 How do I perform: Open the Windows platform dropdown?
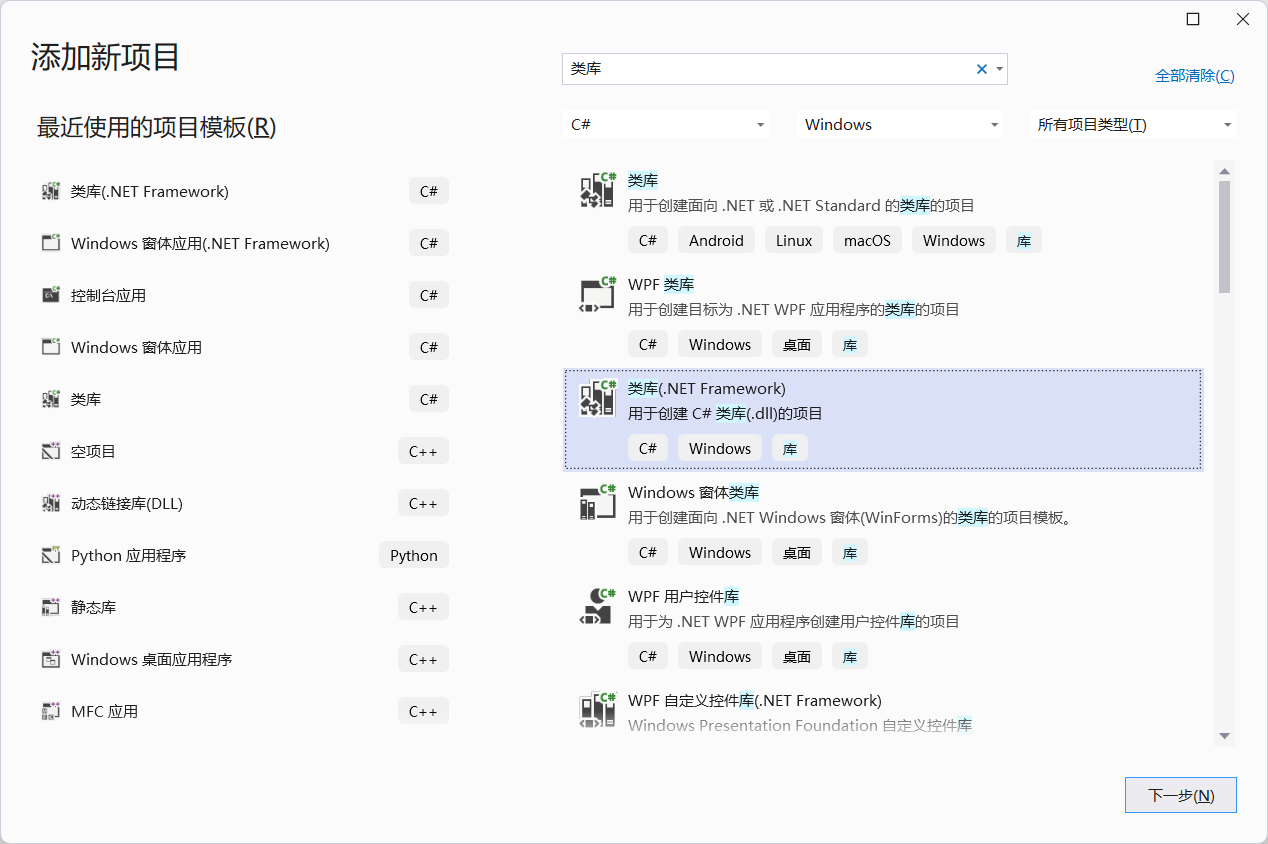[x=899, y=124]
